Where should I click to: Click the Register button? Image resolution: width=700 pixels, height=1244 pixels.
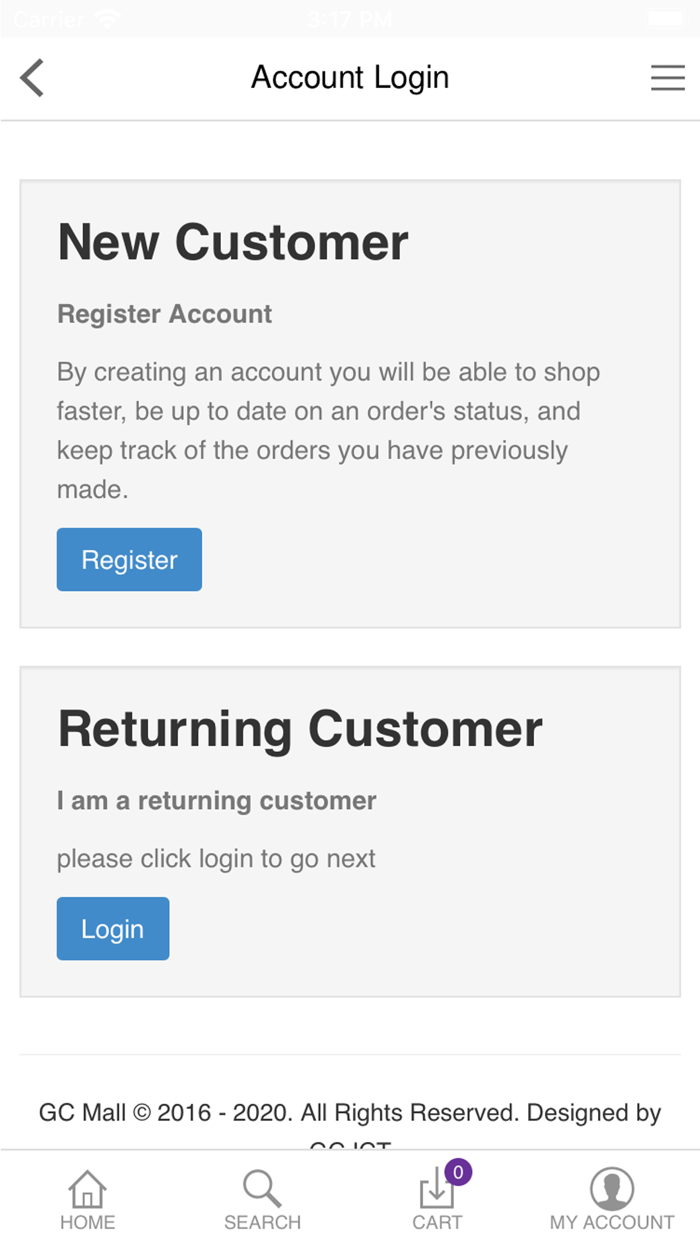click(129, 560)
